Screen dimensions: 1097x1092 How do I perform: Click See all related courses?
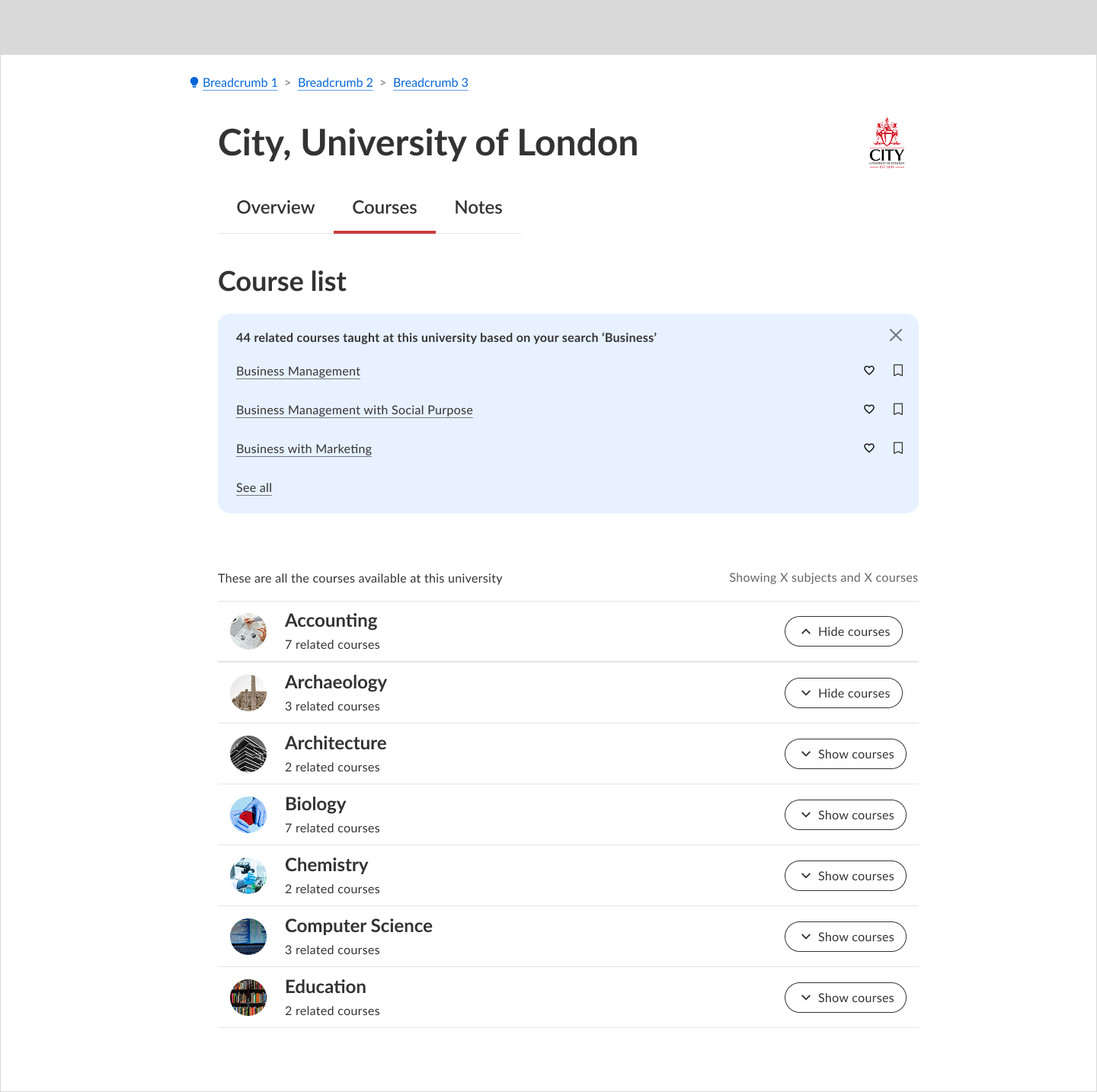tap(254, 487)
